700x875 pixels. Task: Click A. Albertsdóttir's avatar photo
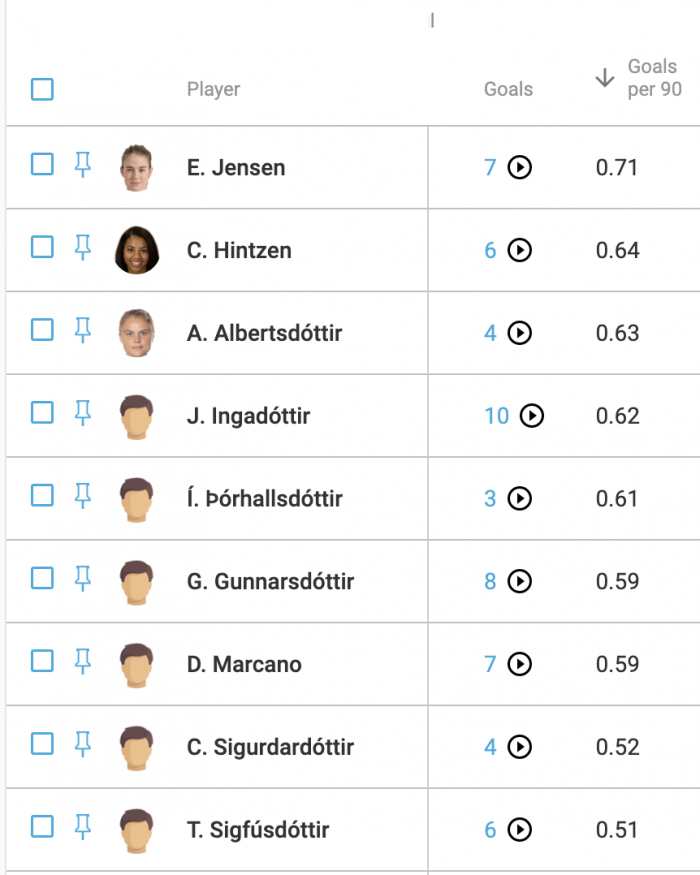pos(137,333)
